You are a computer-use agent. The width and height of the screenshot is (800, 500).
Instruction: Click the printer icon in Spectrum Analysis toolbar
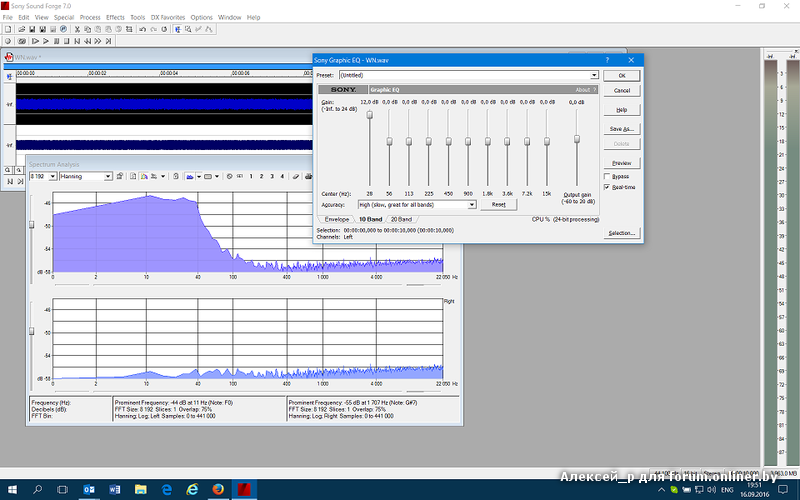119,176
